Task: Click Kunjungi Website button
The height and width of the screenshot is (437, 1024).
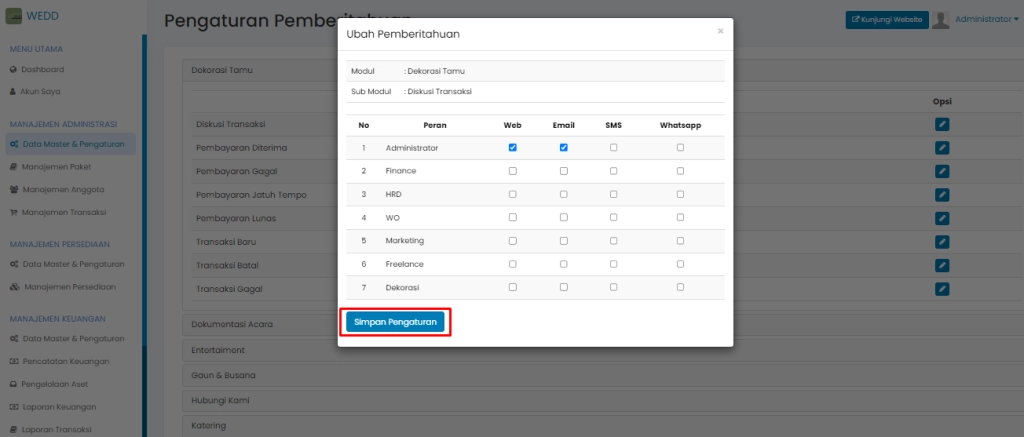Action: 887,19
